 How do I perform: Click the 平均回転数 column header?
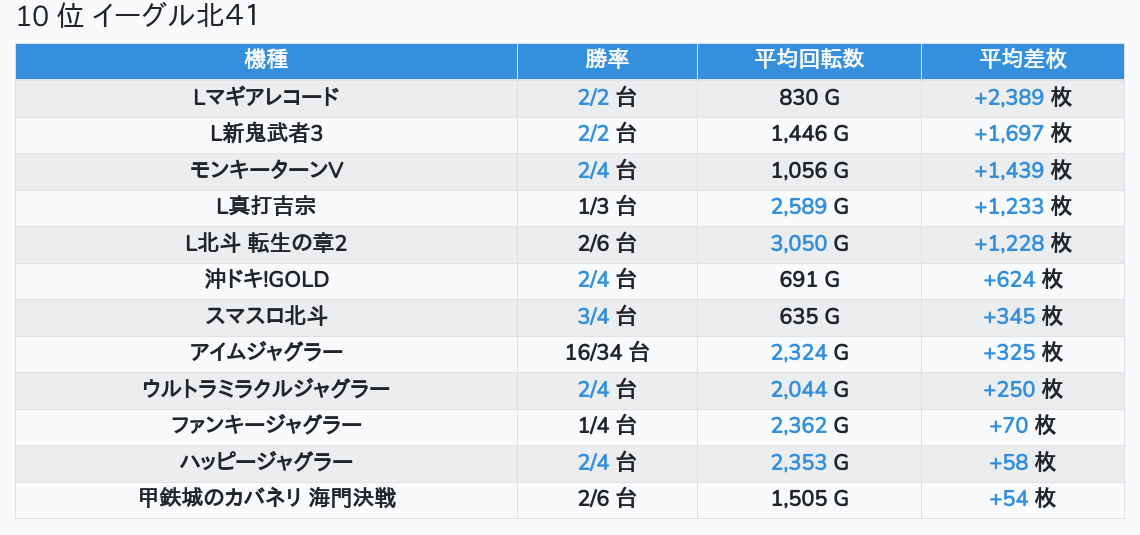click(x=809, y=60)
